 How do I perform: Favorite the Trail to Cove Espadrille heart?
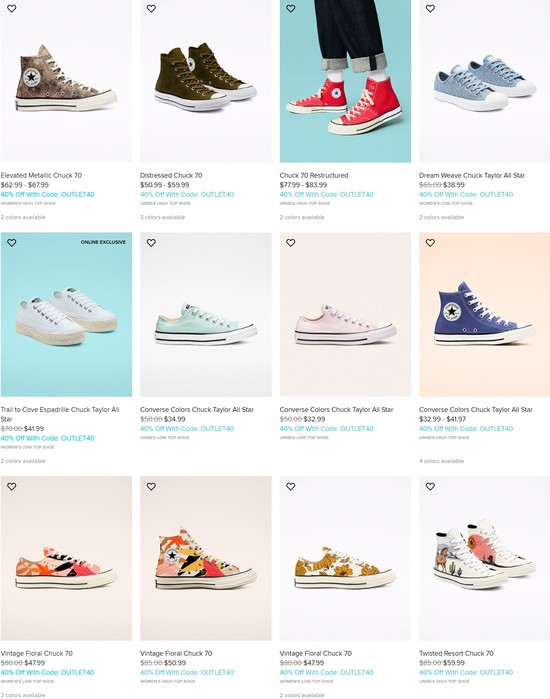(x=12, y=243)
